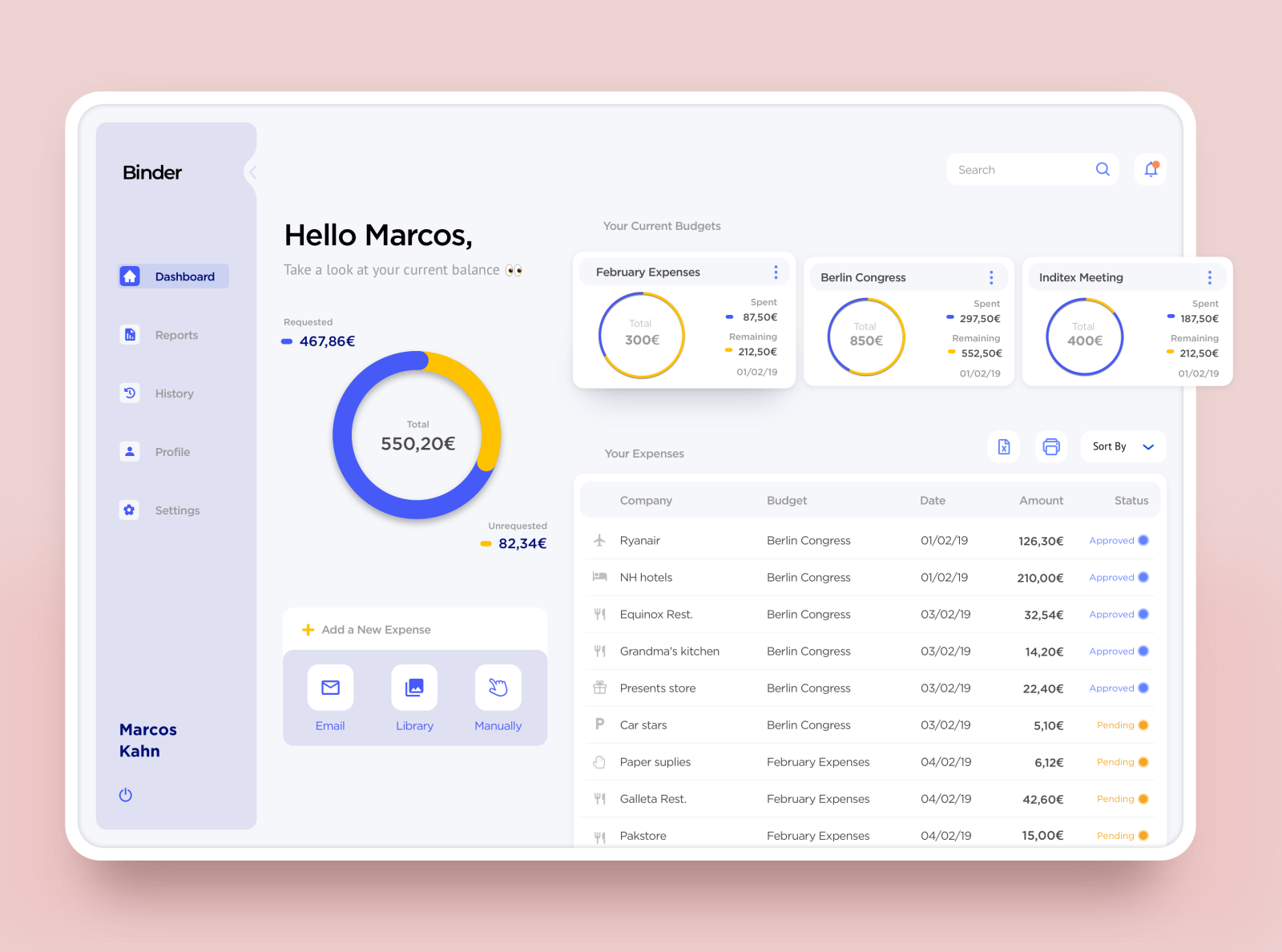The width and height of the screenshot is (1282, 952).
Task: Export expenses using the Excel file icon
Action: (1003, 446)
